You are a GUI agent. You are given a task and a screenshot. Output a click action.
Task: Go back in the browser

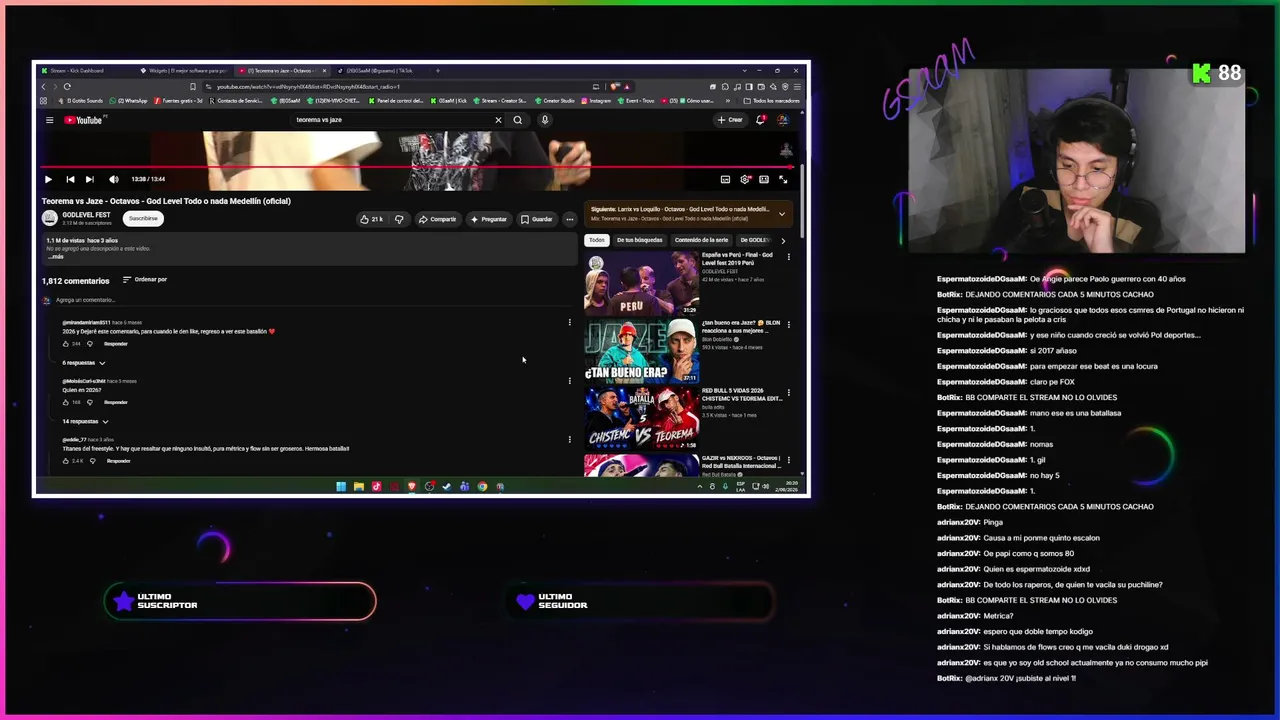(43, 86)
